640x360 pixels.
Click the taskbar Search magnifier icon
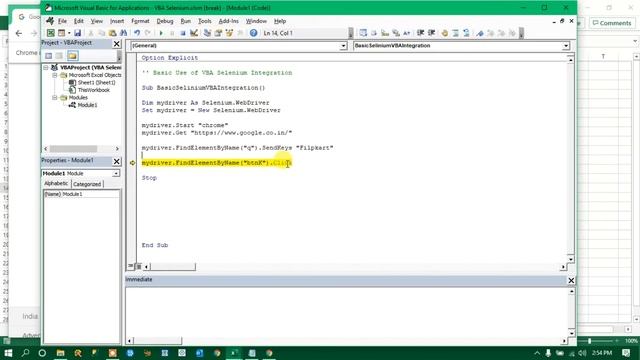pyautogui.click(x=25, y=353)
